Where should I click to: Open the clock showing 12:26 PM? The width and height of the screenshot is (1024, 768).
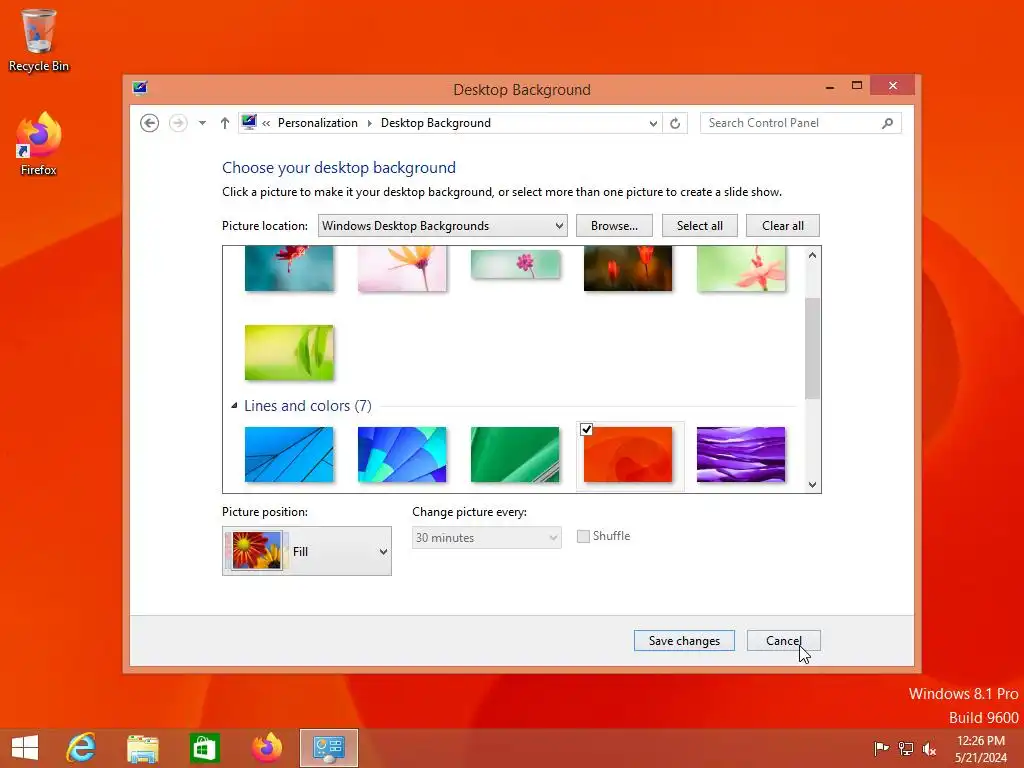(980, 748)
